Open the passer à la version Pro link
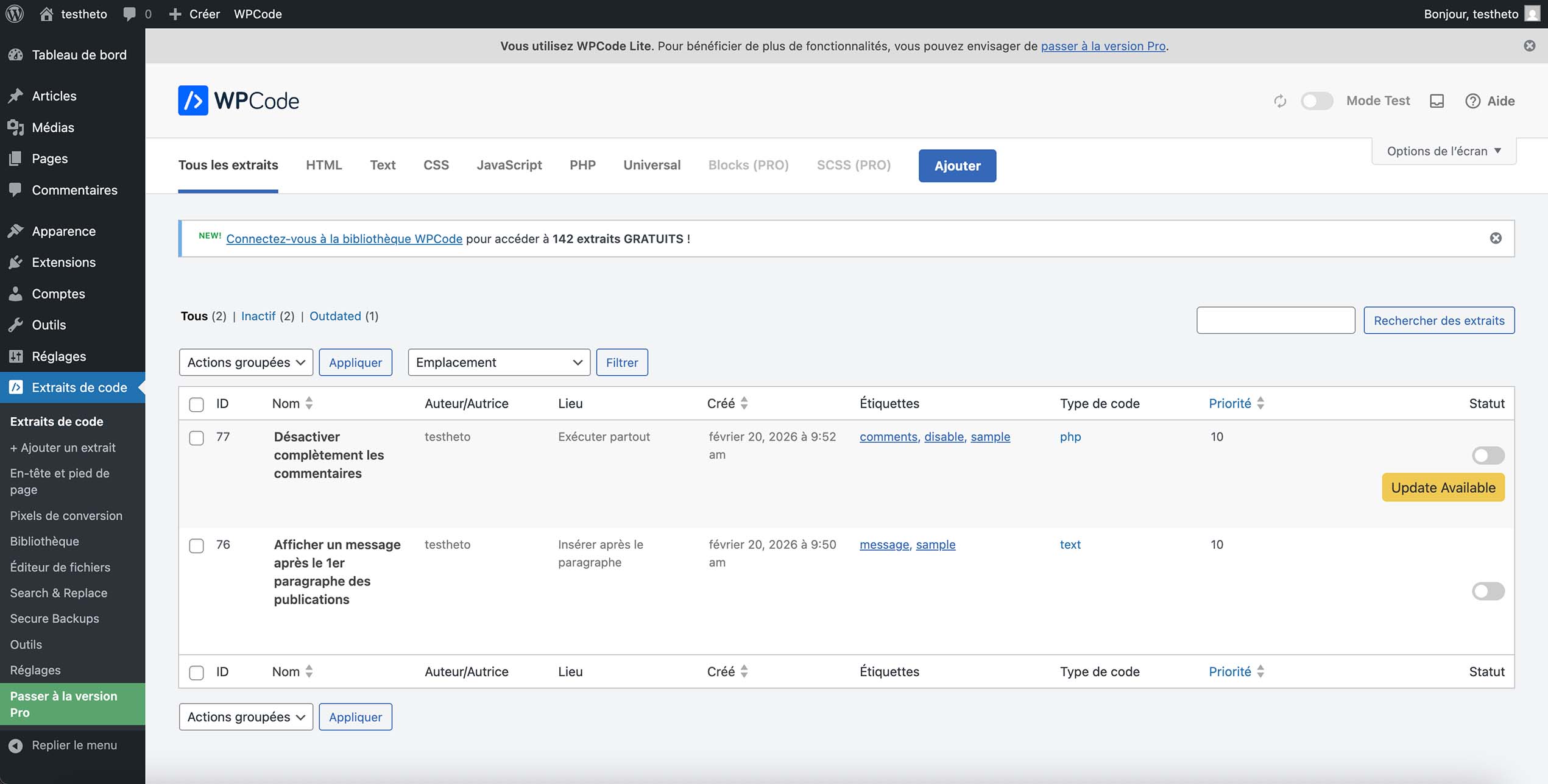This screenshot has height=784, width=1548. [1101, 46]
